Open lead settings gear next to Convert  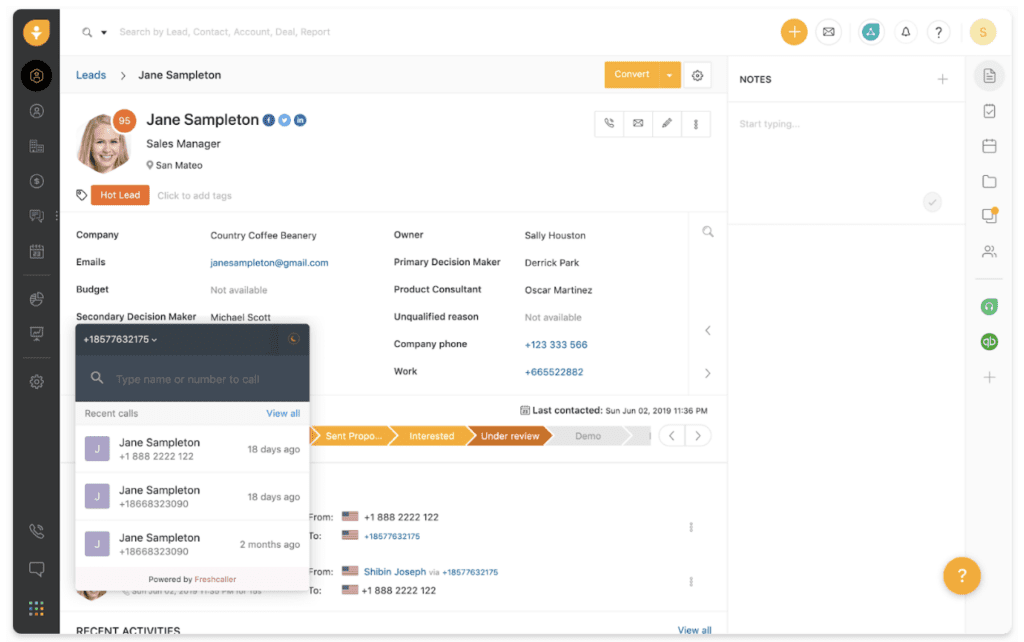pyautogui.click(x=697, y=75)
